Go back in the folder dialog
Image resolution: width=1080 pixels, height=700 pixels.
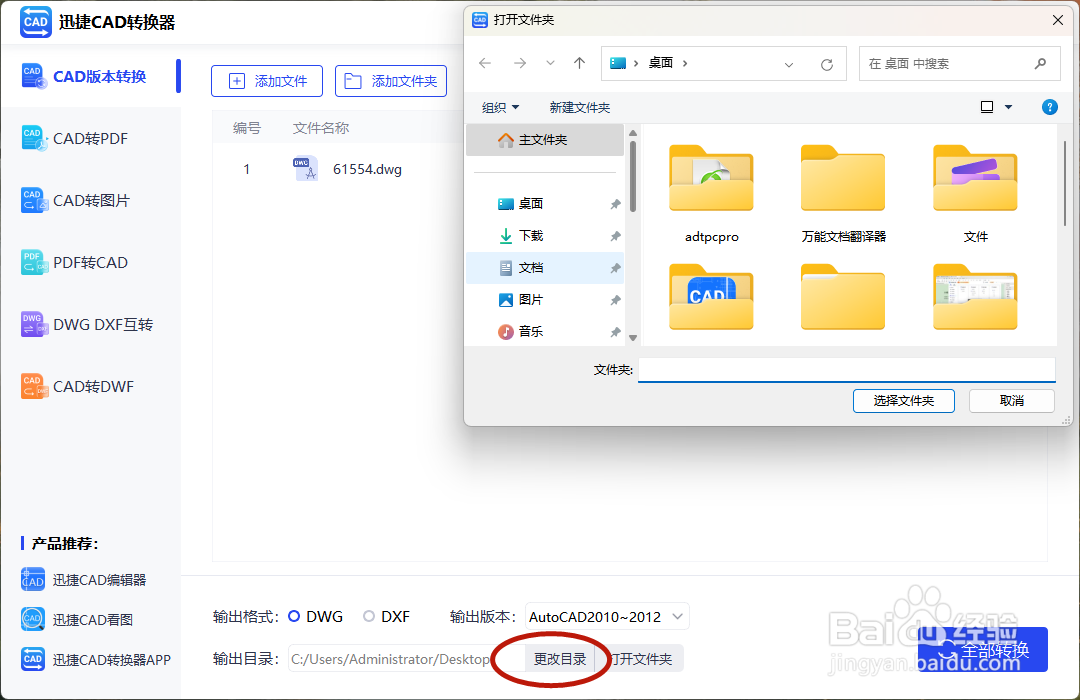pos(485,63)
